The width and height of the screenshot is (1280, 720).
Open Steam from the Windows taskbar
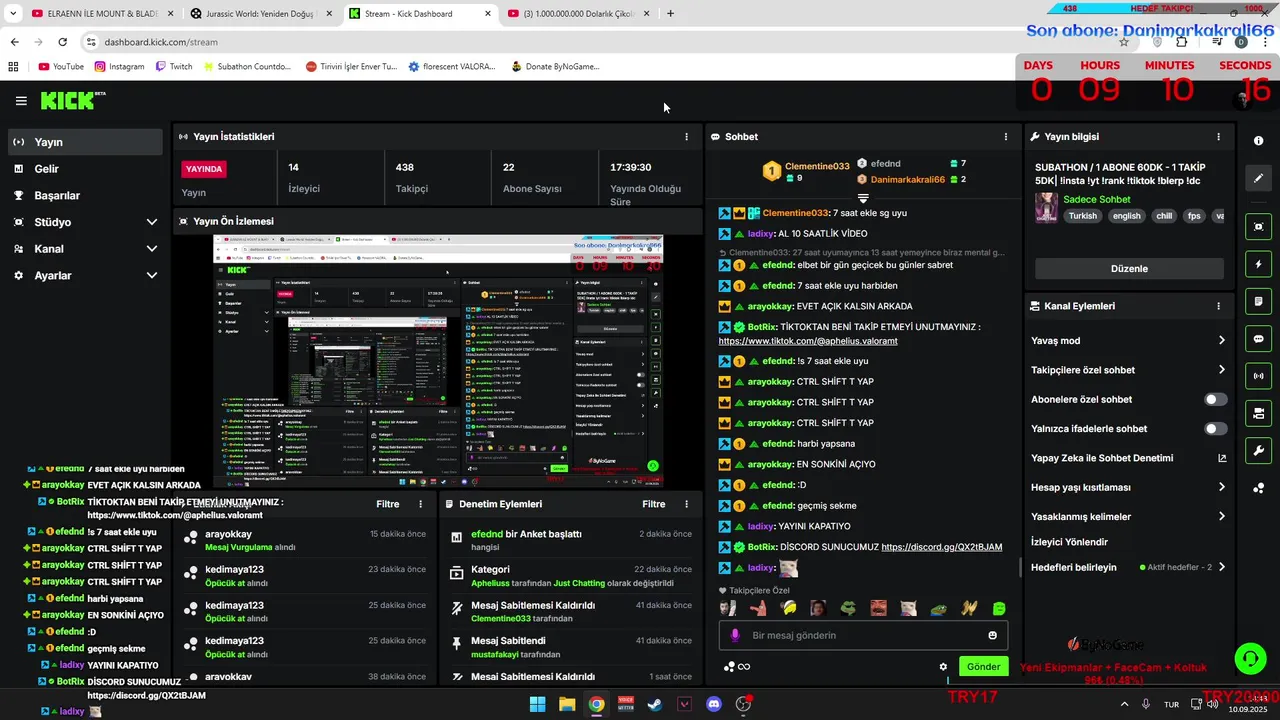[x=655, y=704]
